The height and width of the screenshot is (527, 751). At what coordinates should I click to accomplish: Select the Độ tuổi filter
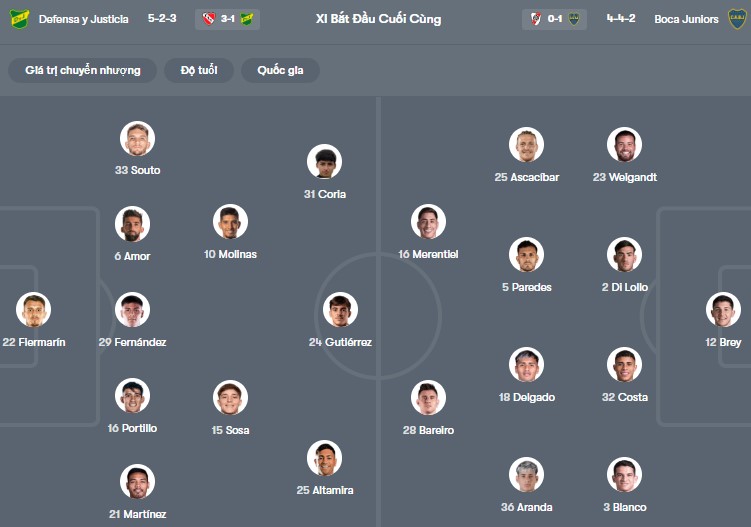pos(199,70)
